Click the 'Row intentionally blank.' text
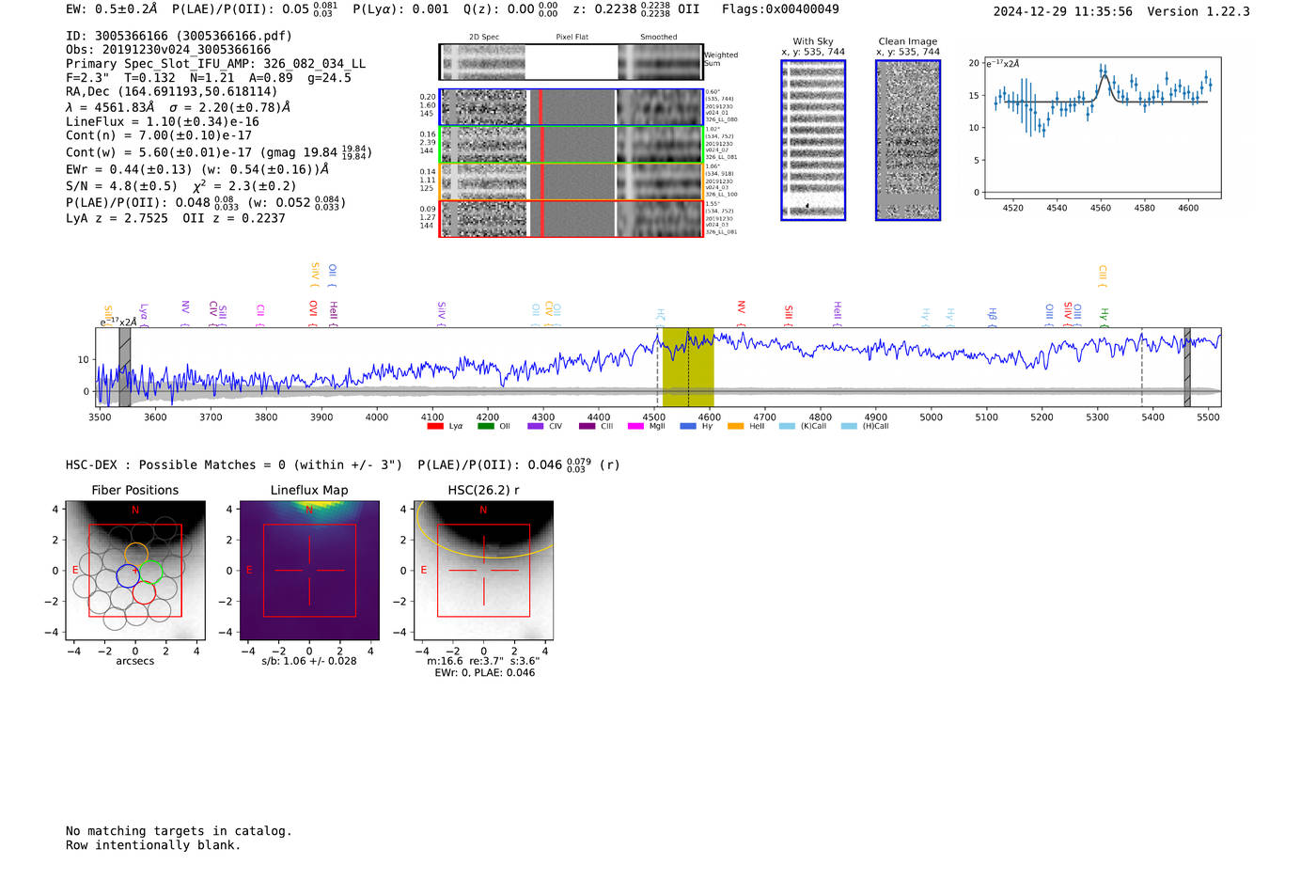The image size is (1316, 896). [x=153, y=845]
